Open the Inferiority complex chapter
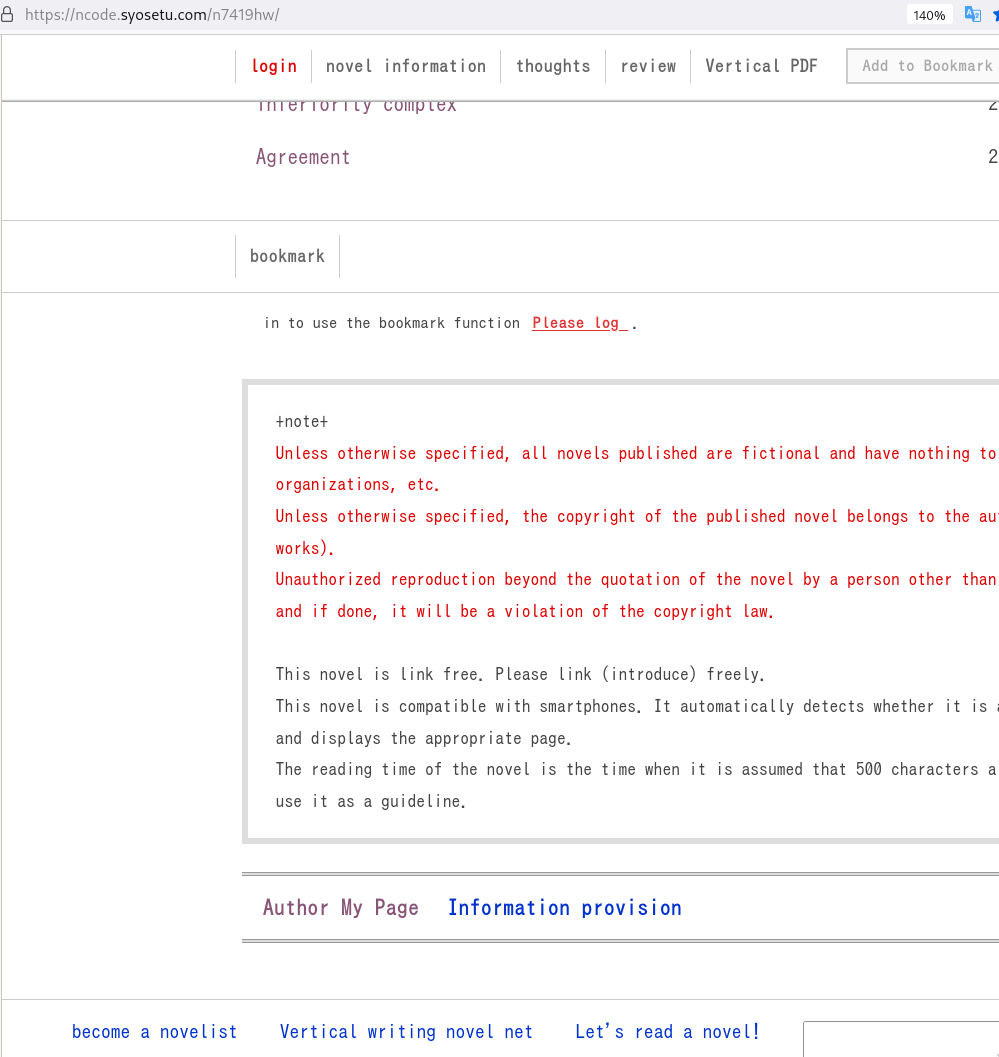 tap(356, 106)
